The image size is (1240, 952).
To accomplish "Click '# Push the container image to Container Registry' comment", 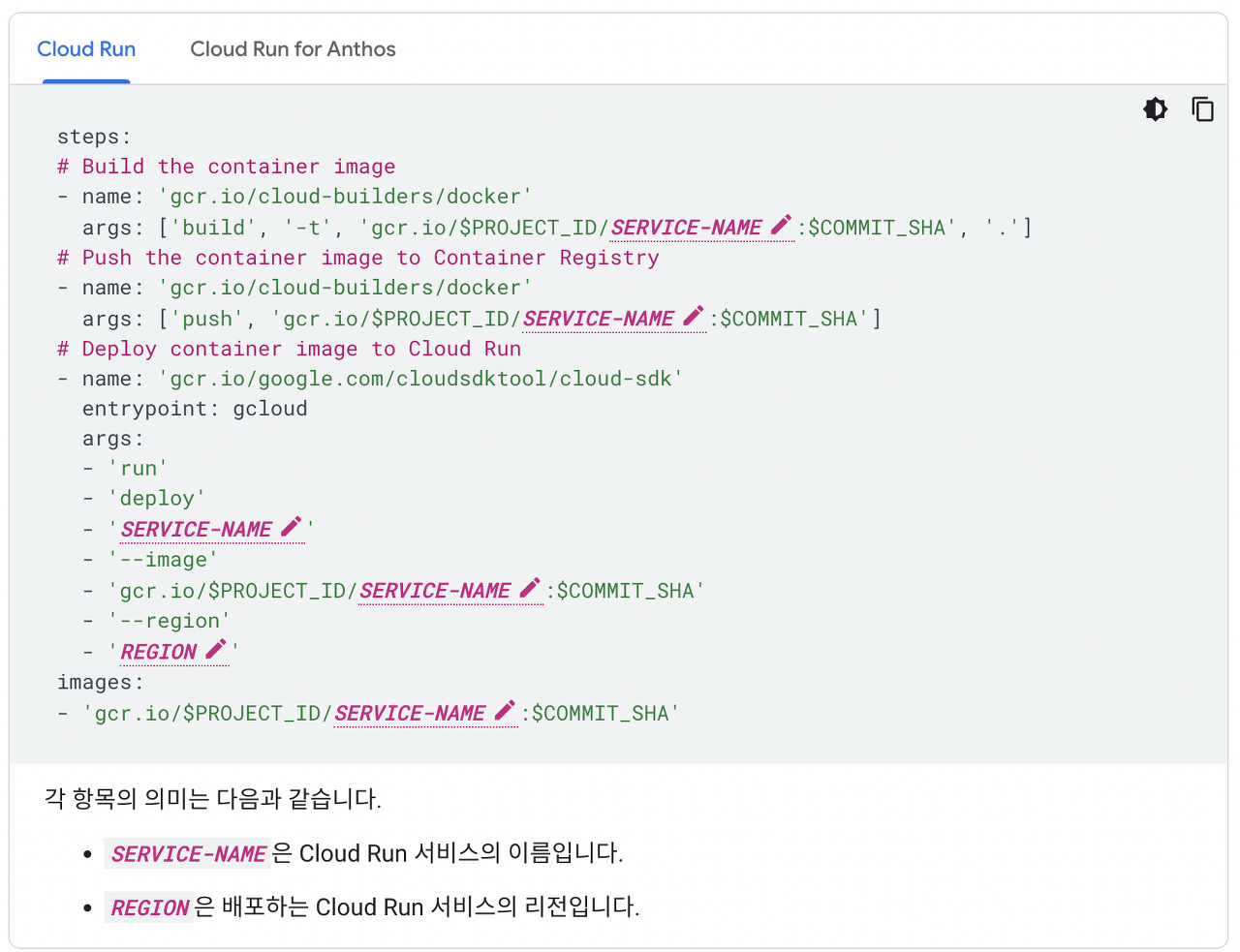I will click(358, 258).
